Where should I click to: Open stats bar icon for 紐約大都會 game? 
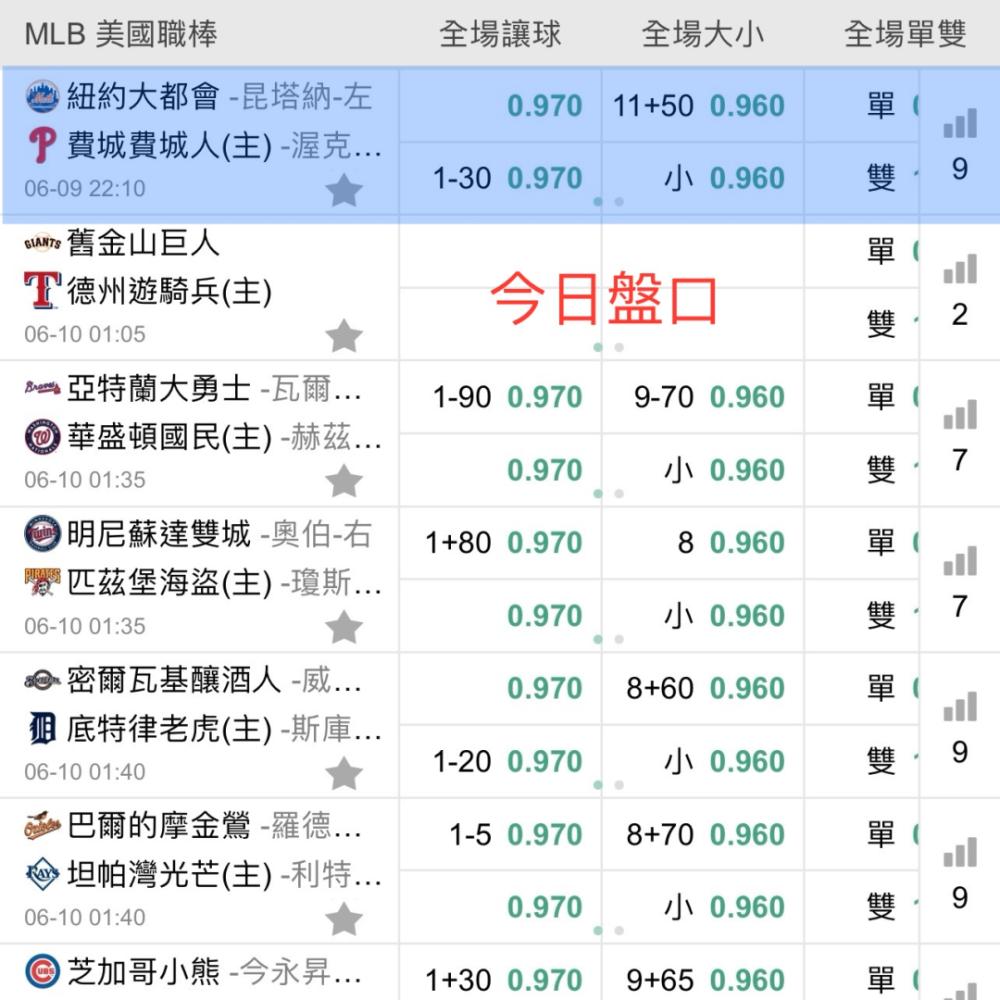pyautogui.click(x=960, y=123)
